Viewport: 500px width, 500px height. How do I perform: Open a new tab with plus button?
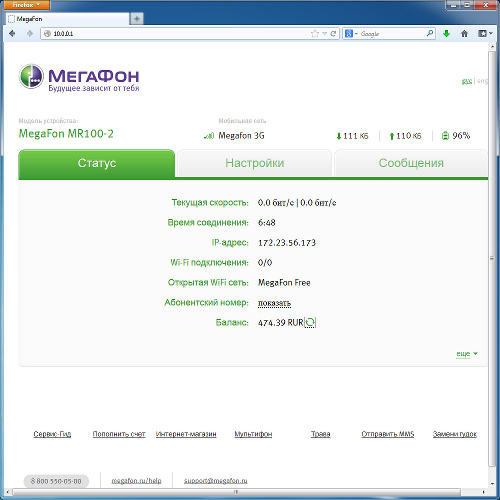point(137,19)
